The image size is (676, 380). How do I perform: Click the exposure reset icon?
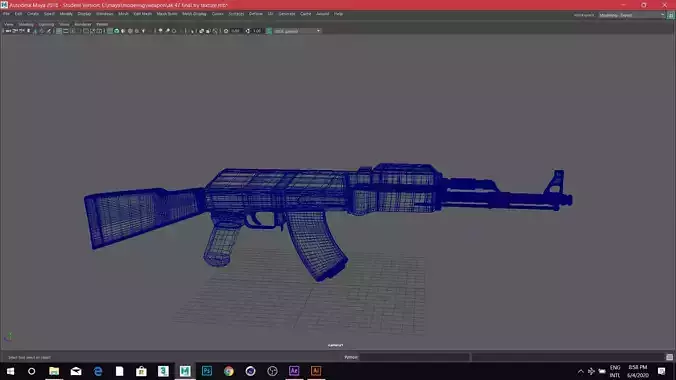coord(226,31)
